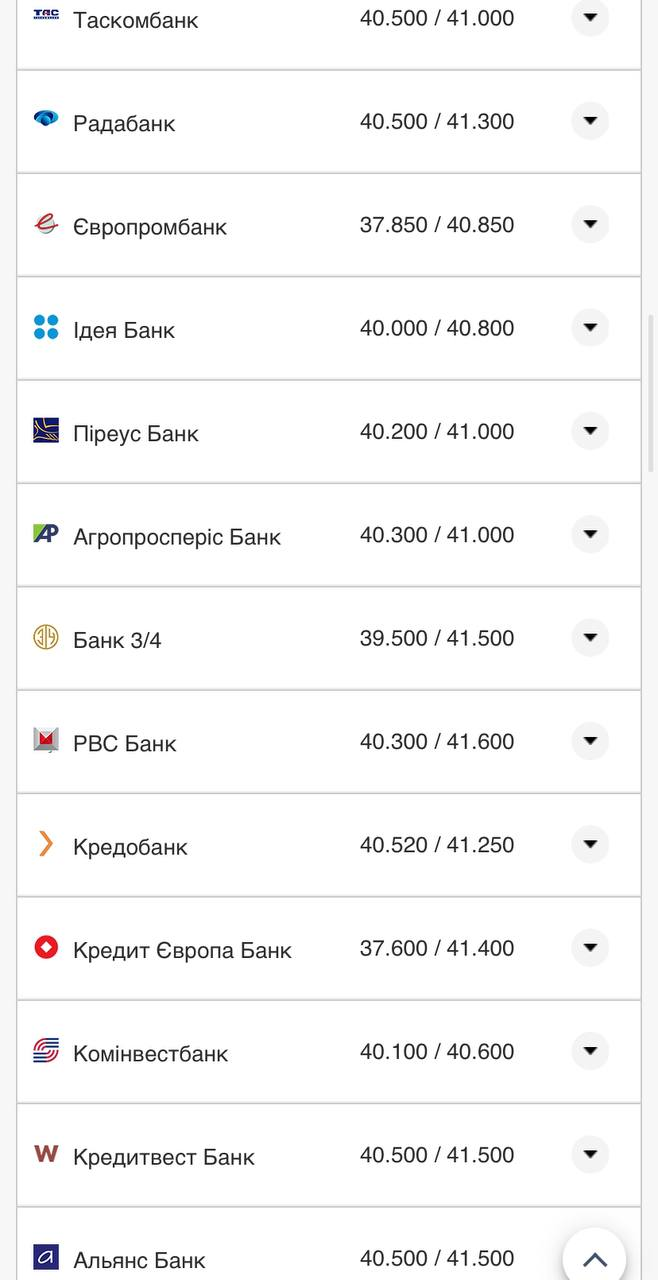Viewport: 658px width, 1280px height.
Task: Click the Кредобанк orange chevron logo
Action: [46, 844]
